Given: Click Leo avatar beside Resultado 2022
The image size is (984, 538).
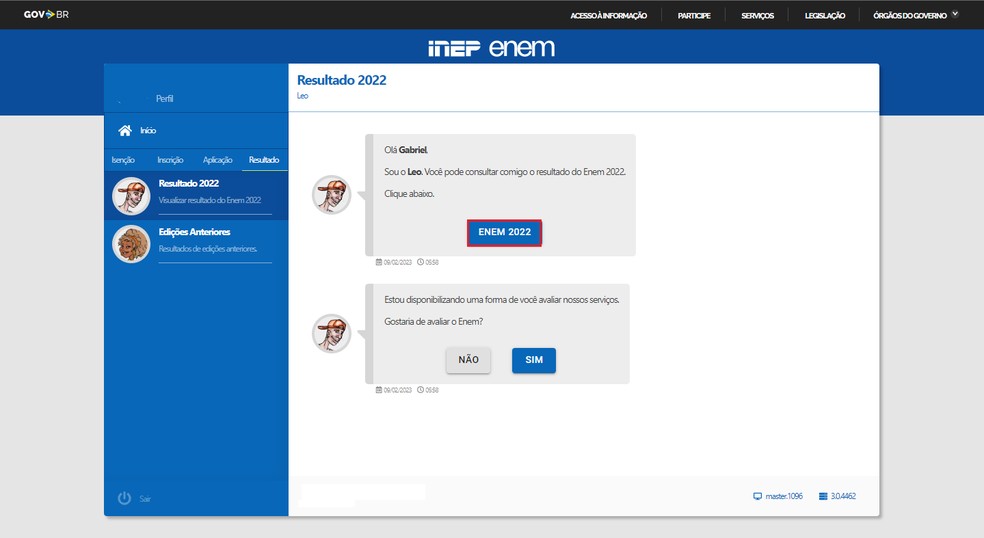Looking at the screenshot, I should pyautogui.click(x=131, y=195).
